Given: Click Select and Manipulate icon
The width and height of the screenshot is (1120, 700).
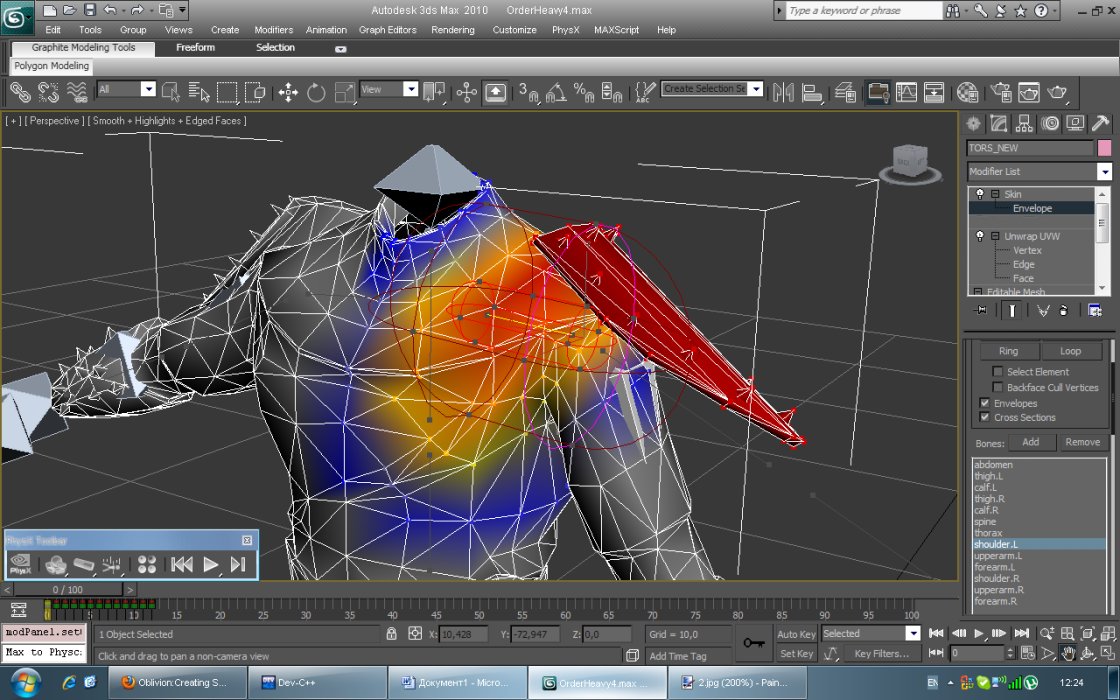Looking at the screenshot, I should 466,92.
